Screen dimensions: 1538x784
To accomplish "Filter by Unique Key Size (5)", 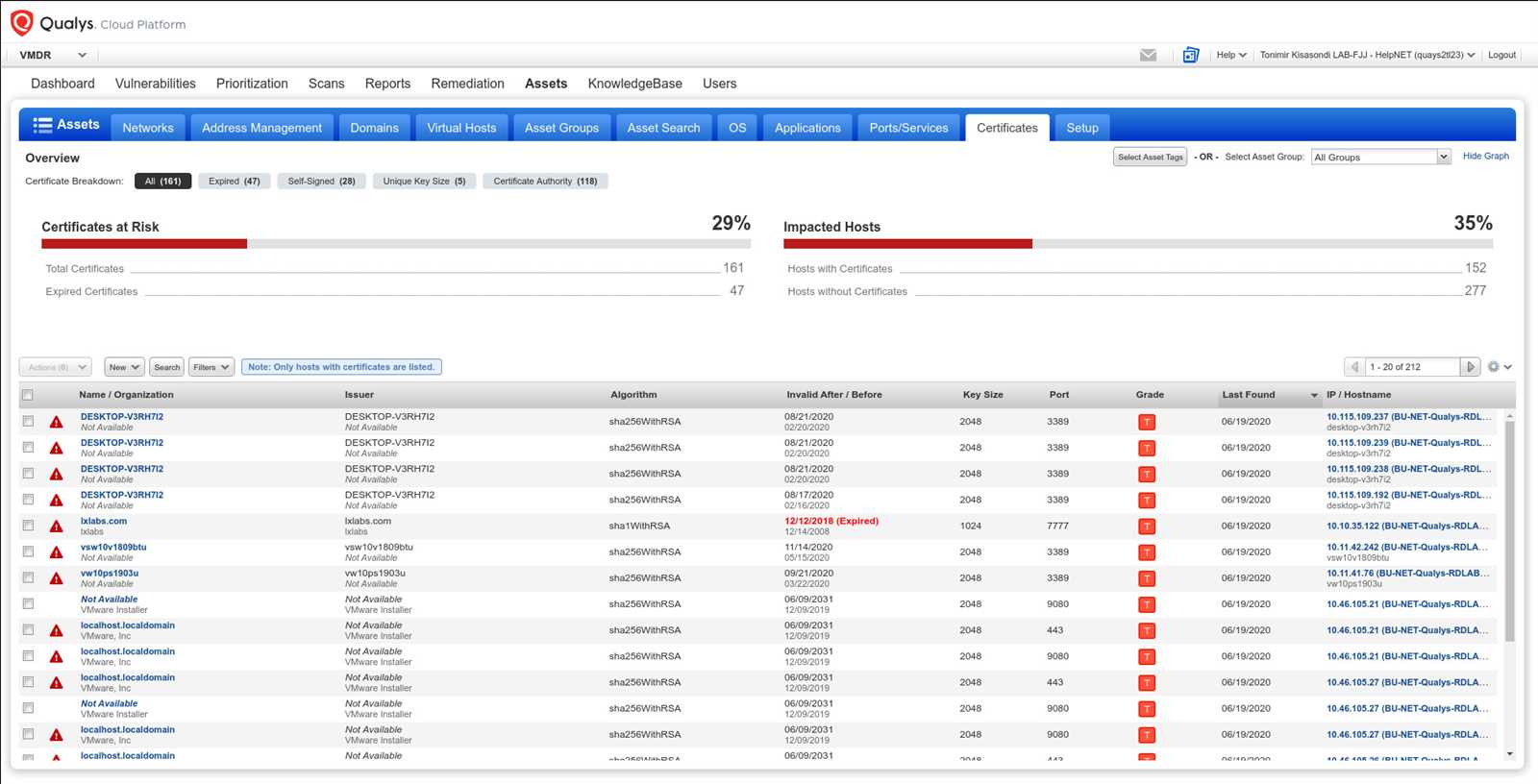I will point(424,181).
